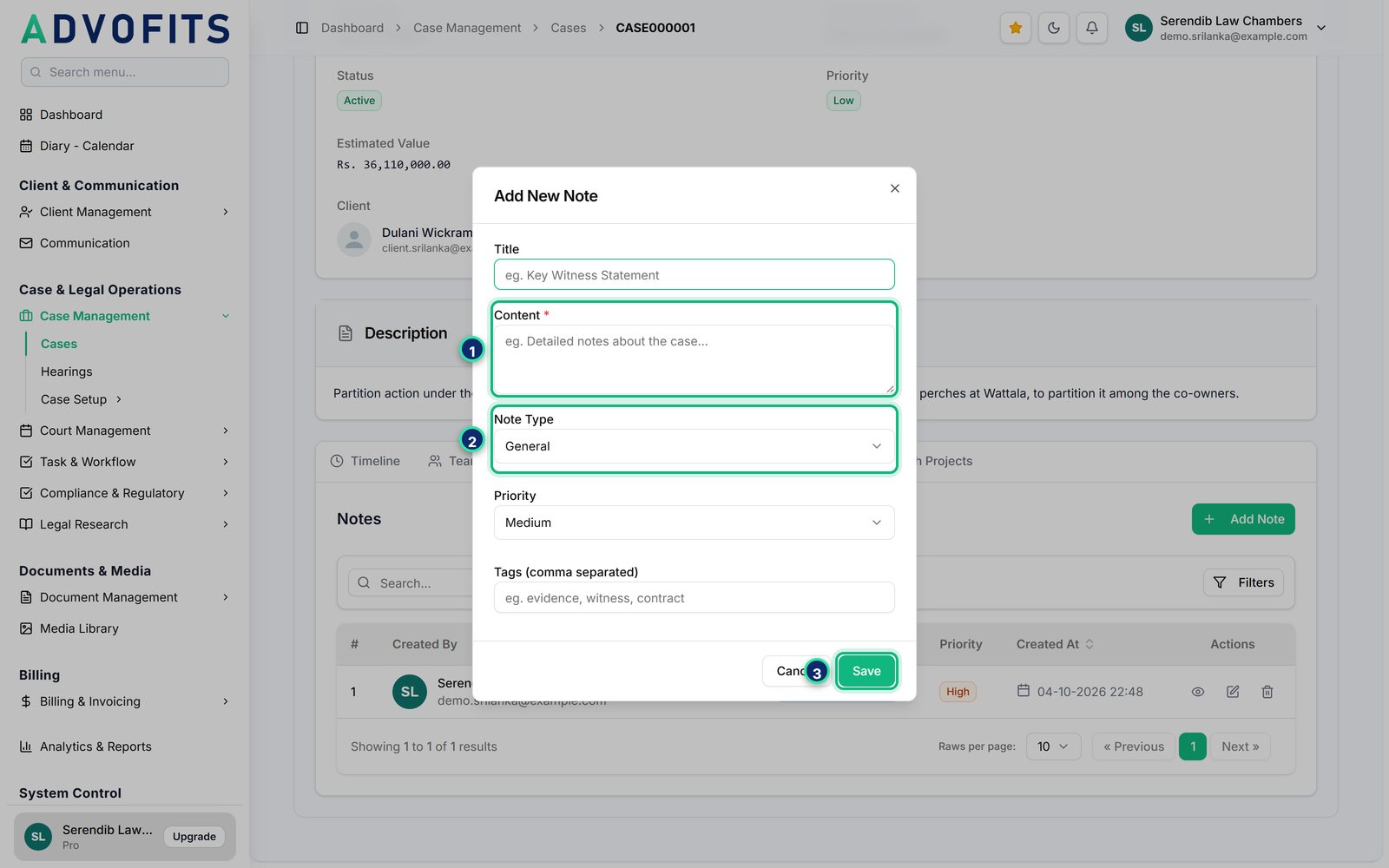Open the notes Filters button
This screenshot has width=1389, height=868.
(x=1243, y=582)
